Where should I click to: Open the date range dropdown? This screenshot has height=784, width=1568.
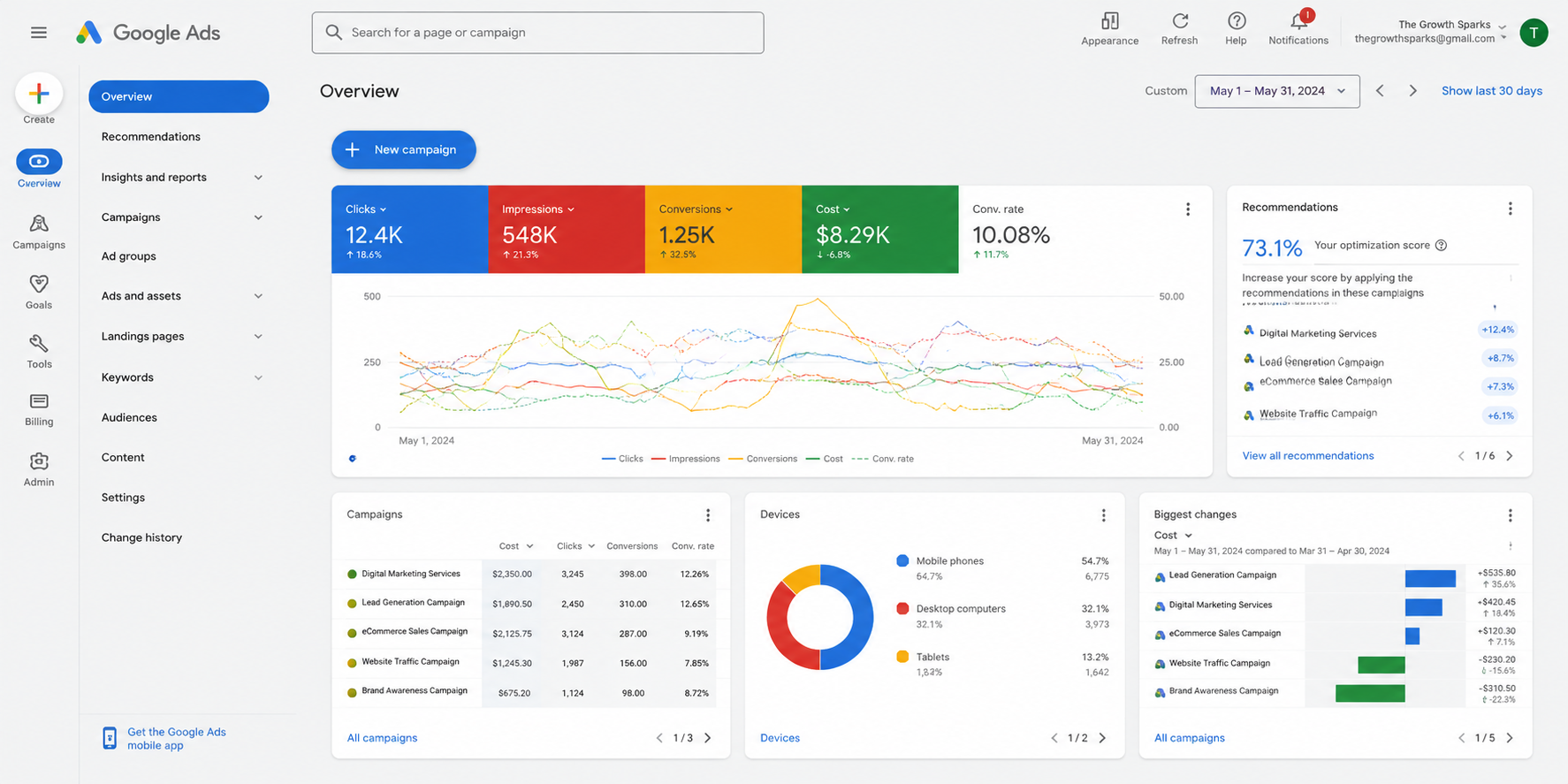coord(1276,91)
